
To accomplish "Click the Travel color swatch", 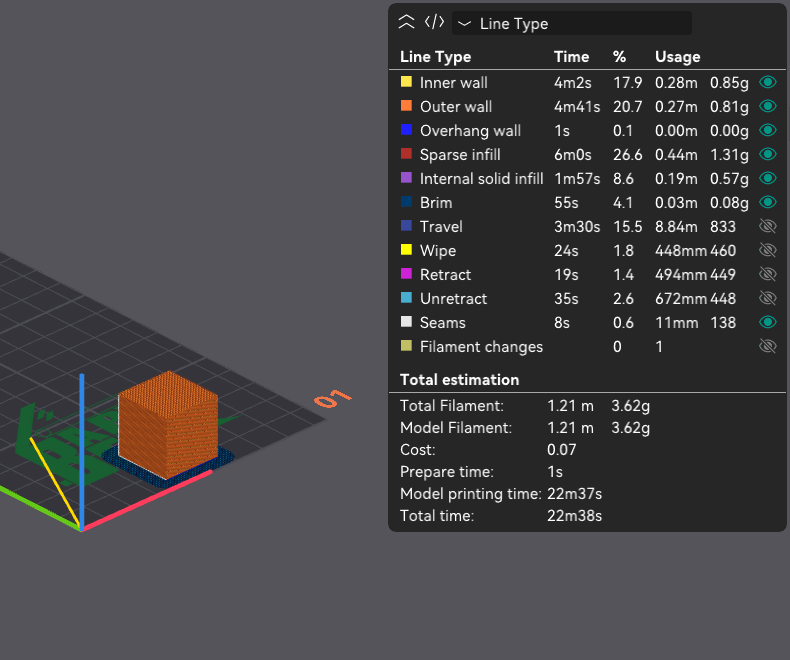I will coord(406,226).
